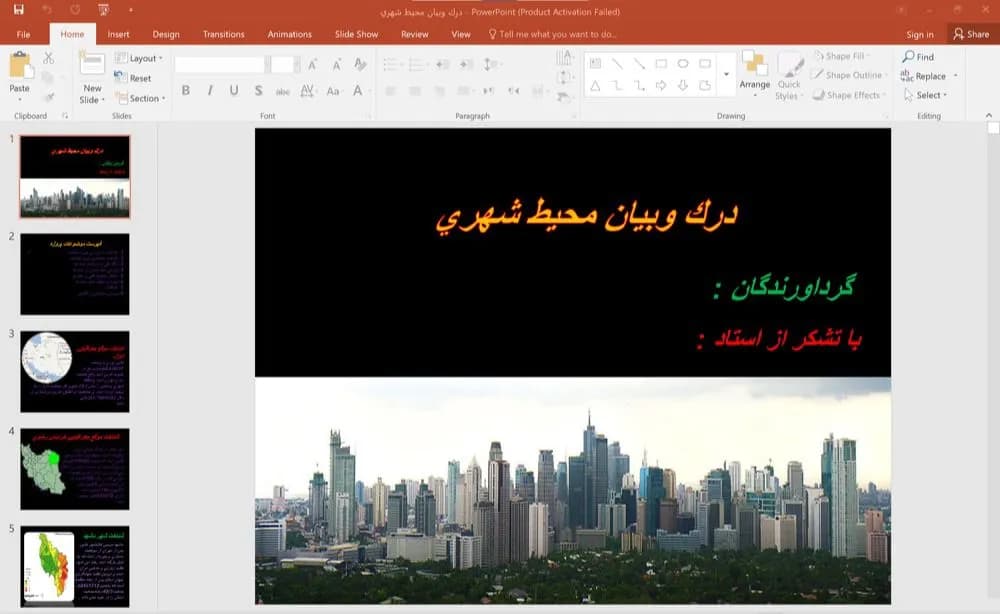Open Quick Styles gallery
The image size is (1000, 614).
(x=789, y=75)
